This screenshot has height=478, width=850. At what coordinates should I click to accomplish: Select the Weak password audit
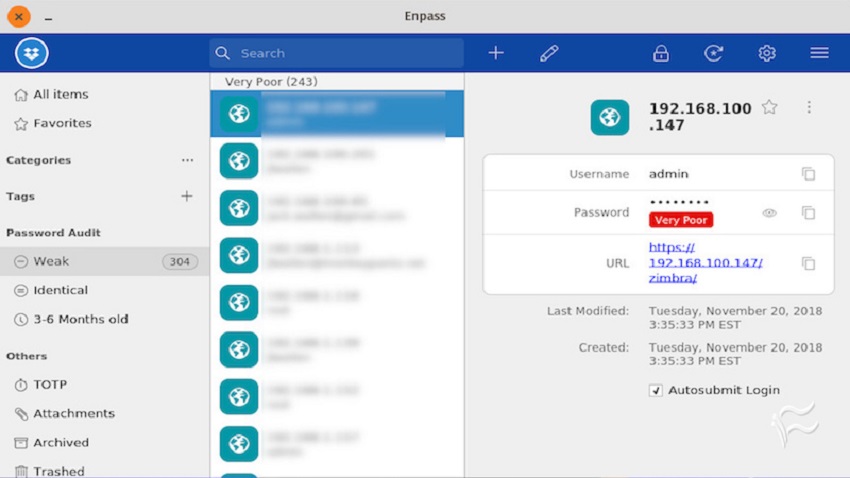[105, 261]
